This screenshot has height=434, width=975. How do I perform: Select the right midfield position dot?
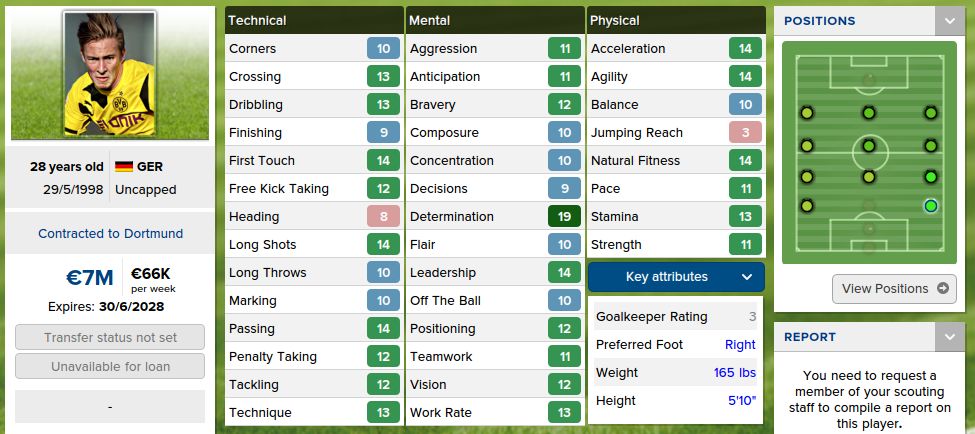tap(931, 146)
